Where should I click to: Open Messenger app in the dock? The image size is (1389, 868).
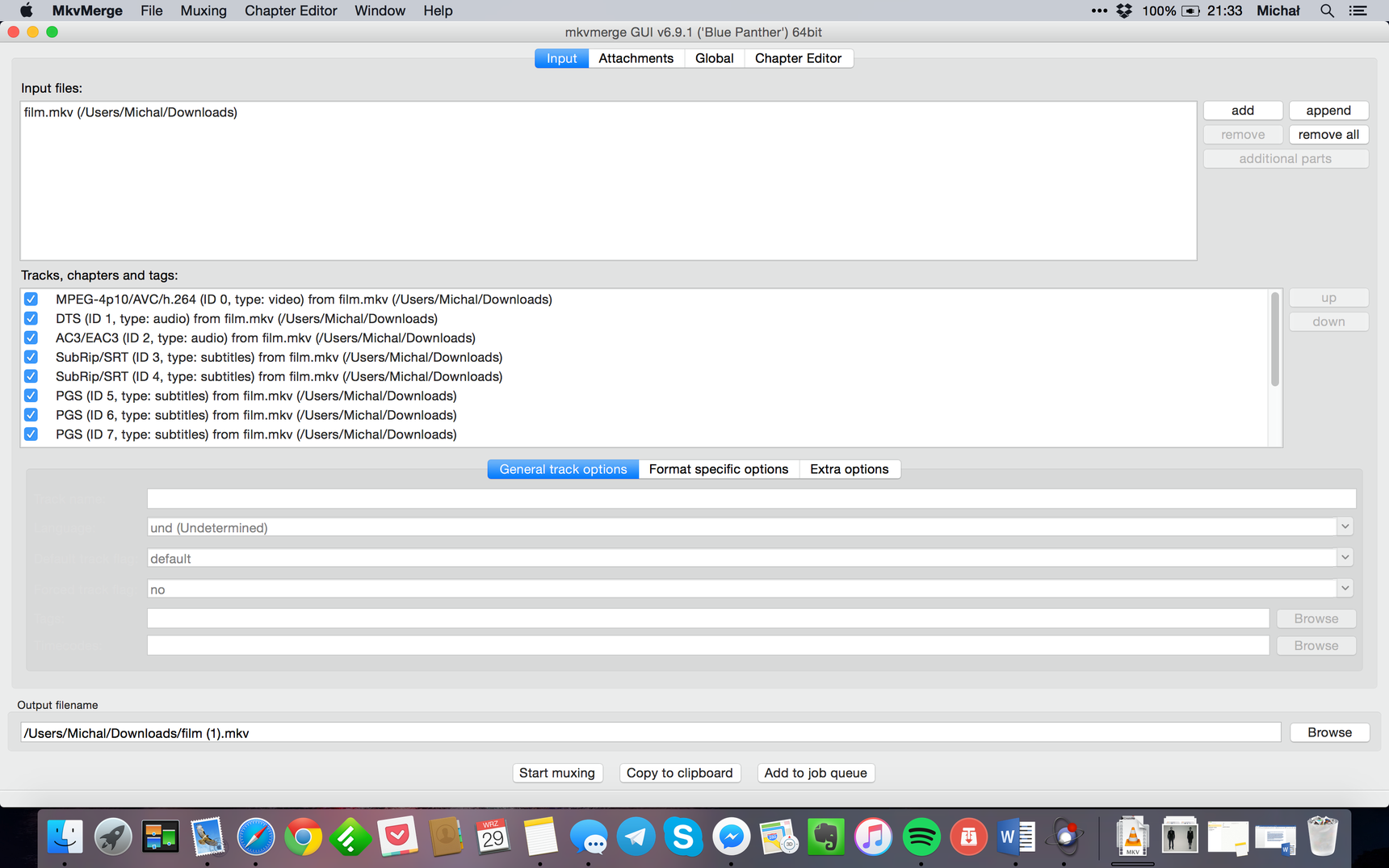coord(731,837)
